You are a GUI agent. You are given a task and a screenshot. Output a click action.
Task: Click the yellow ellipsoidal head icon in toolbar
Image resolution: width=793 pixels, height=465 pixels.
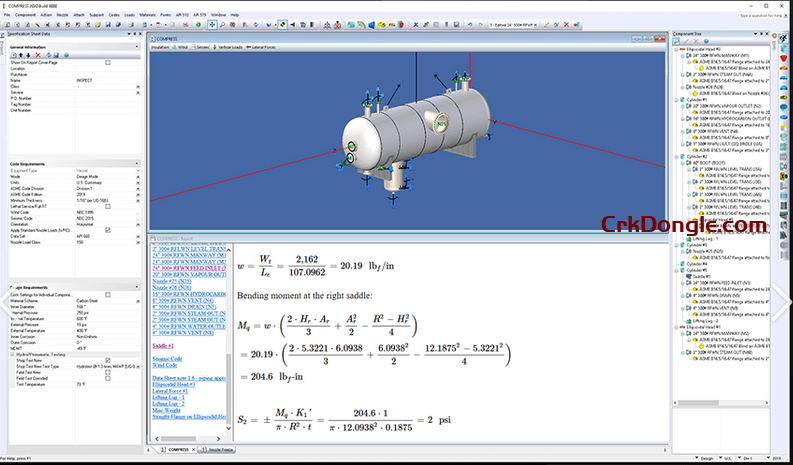point(381,24)
